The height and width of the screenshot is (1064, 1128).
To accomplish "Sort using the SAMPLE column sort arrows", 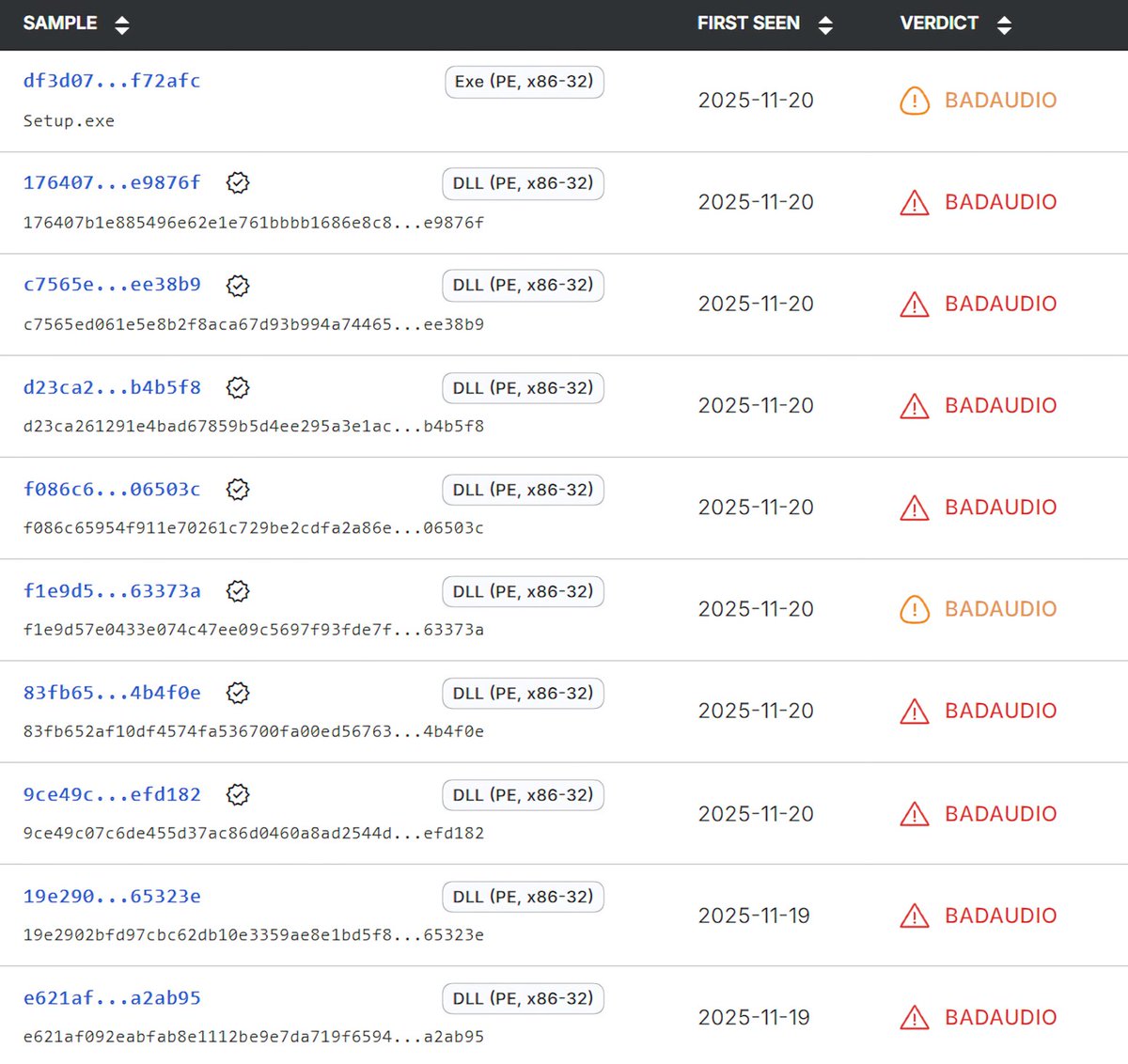I will pyautogui.click(x=122, y=23).
